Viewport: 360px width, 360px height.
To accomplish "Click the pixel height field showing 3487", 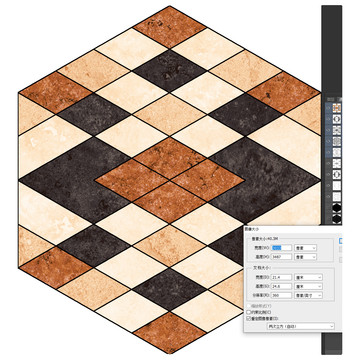I will point(281,257).
